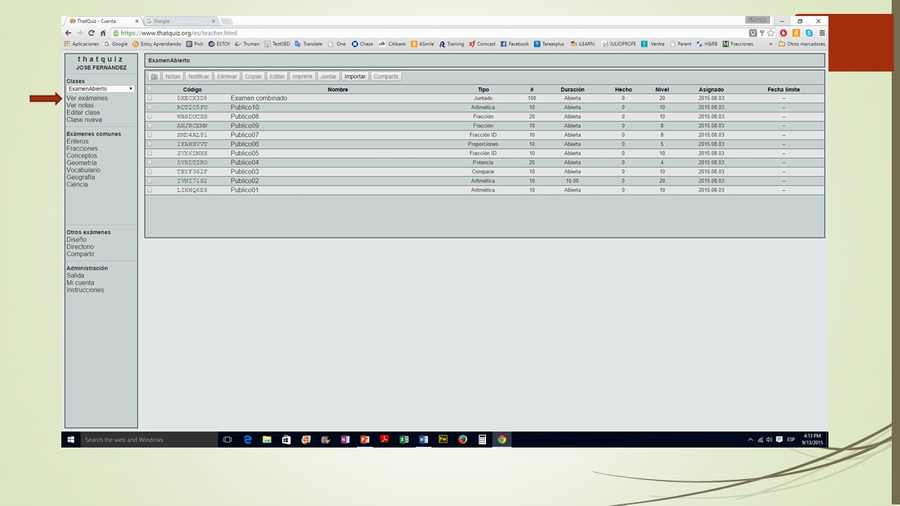Switch to Chrome on the taskbar
900x506 pixels.
pyautogui.click(x=502, y=439)
